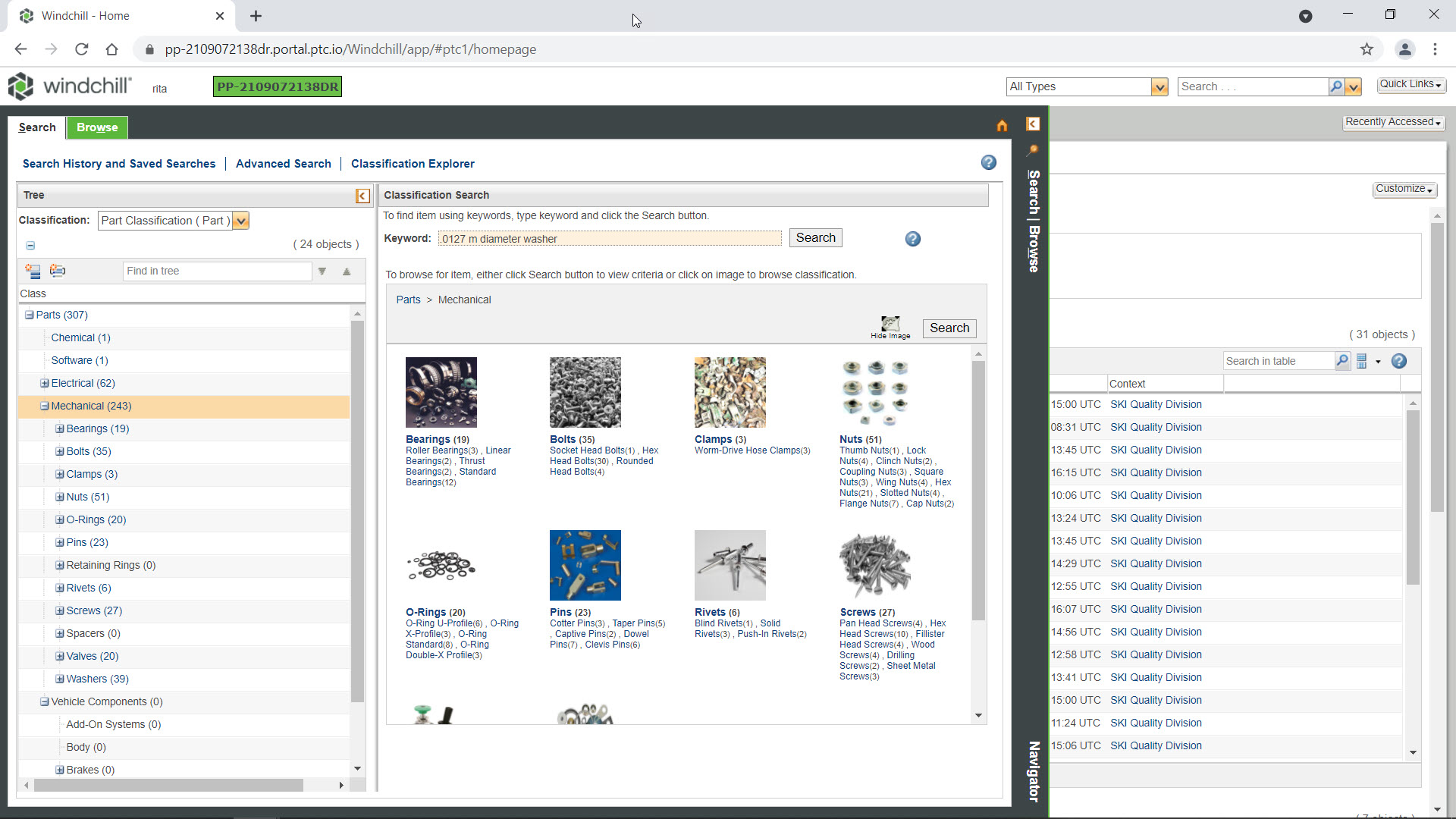Switch to the Search tab

tap(37, 127)
